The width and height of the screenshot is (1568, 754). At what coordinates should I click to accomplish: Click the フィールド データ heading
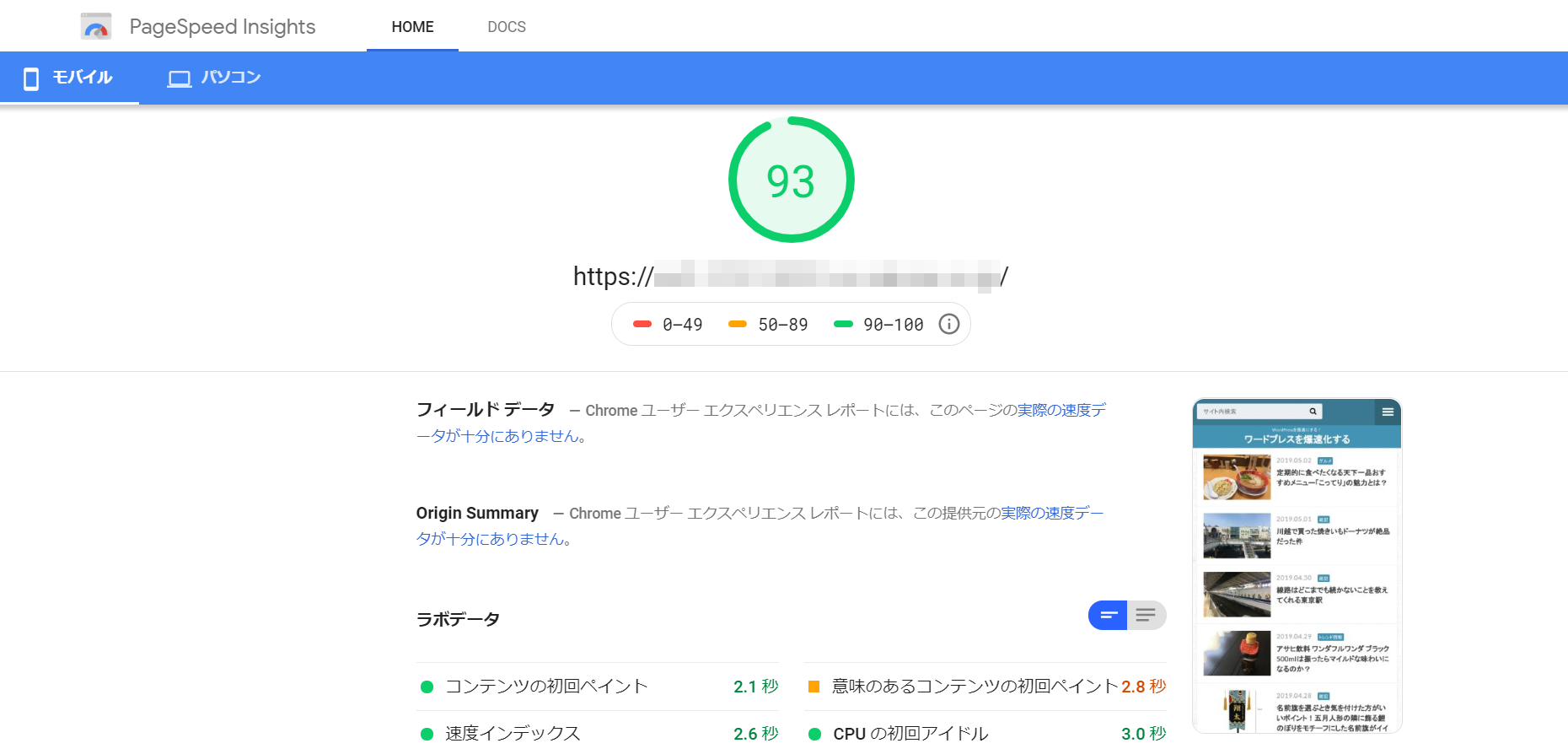(x=486, y=410)
